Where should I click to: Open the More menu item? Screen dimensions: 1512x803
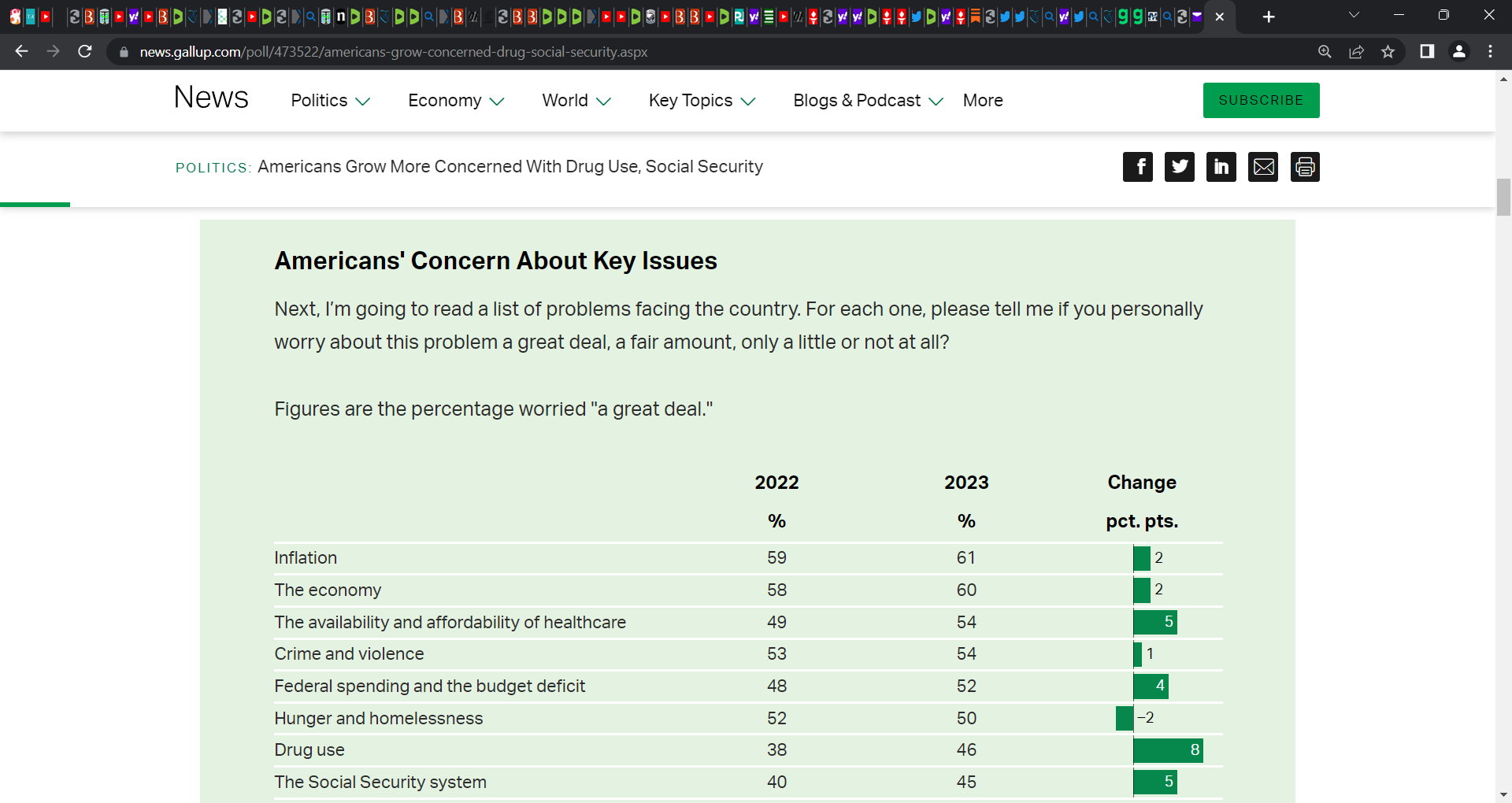[983, 100]
